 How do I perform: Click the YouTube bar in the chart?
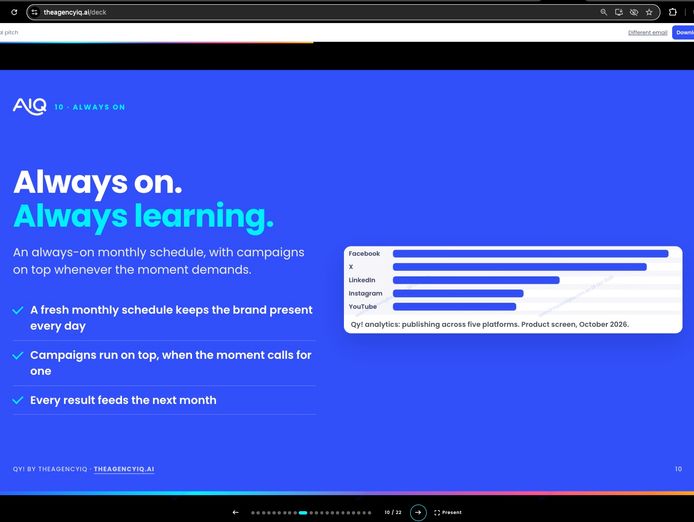click(455, 307)
